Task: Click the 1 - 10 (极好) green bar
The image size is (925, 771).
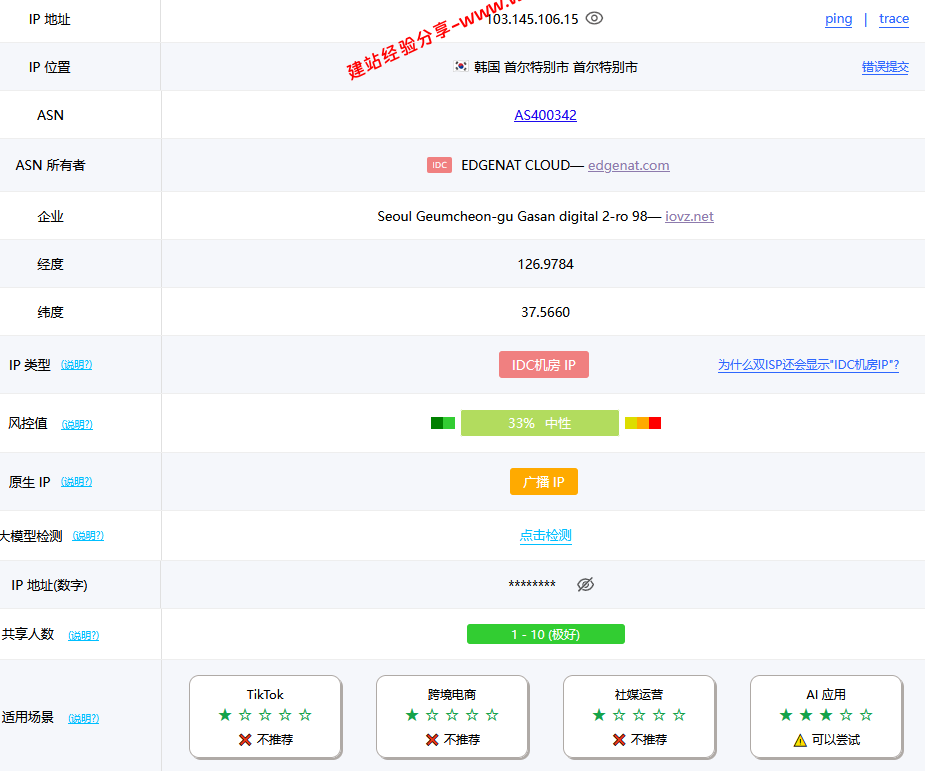Action: pyautogui.click(x=546, y=634)
